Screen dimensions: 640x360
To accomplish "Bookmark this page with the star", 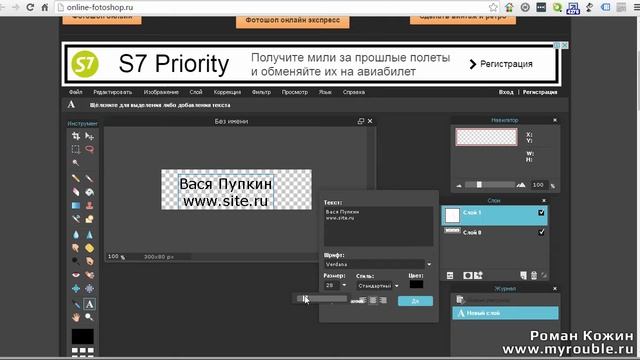I will [x=493, y=7].
